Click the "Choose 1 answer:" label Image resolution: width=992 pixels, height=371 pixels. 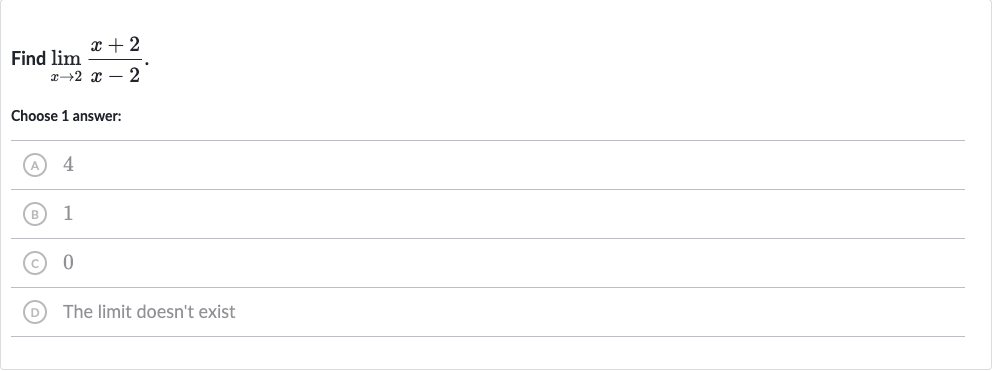click(66, 116)
